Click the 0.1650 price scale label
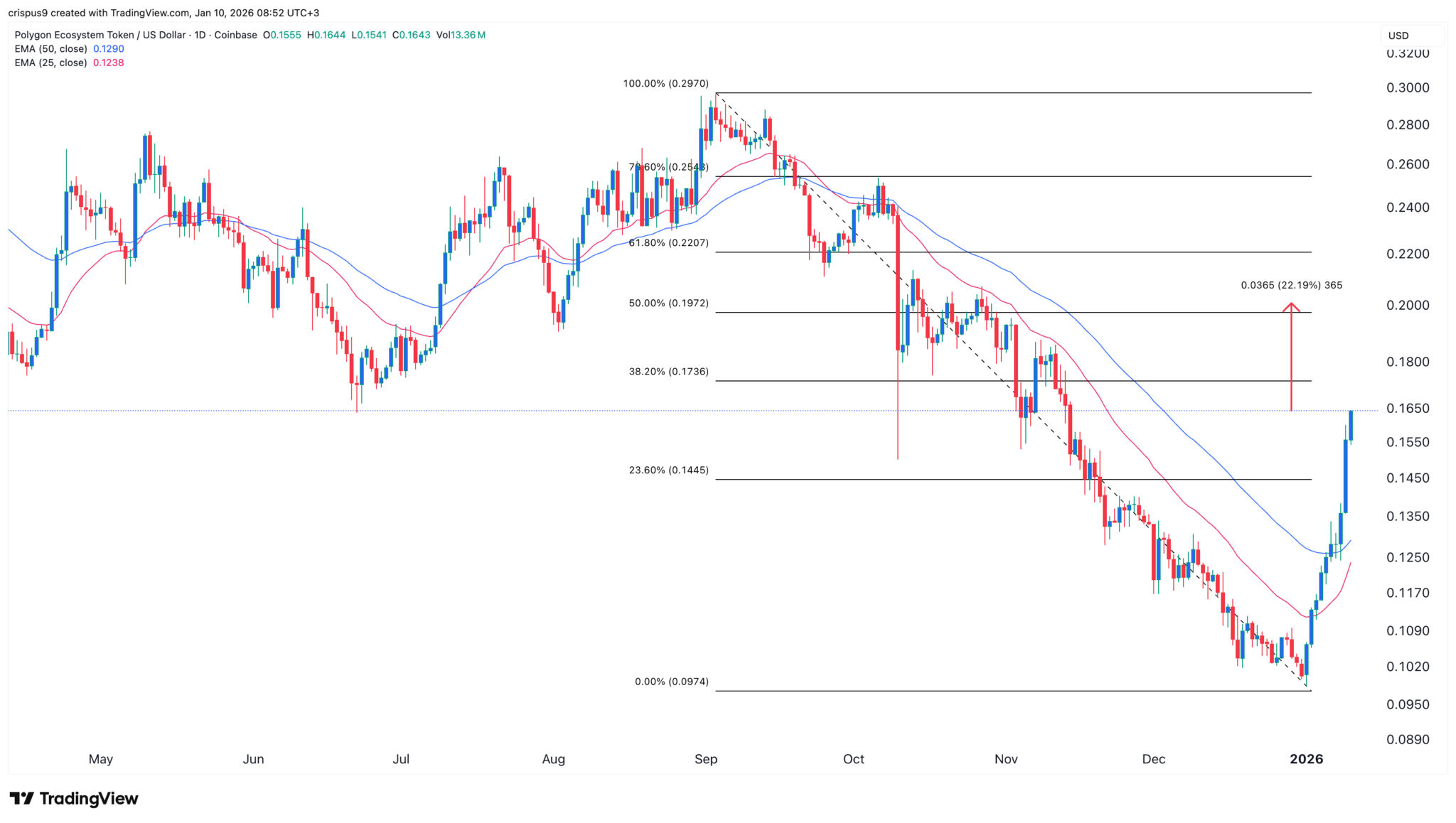 pos(1408,409)
